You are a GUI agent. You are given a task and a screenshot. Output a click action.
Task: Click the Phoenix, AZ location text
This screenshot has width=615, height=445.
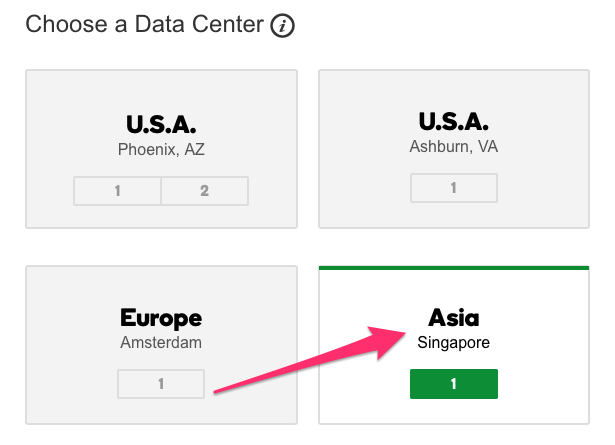(161, 149)
